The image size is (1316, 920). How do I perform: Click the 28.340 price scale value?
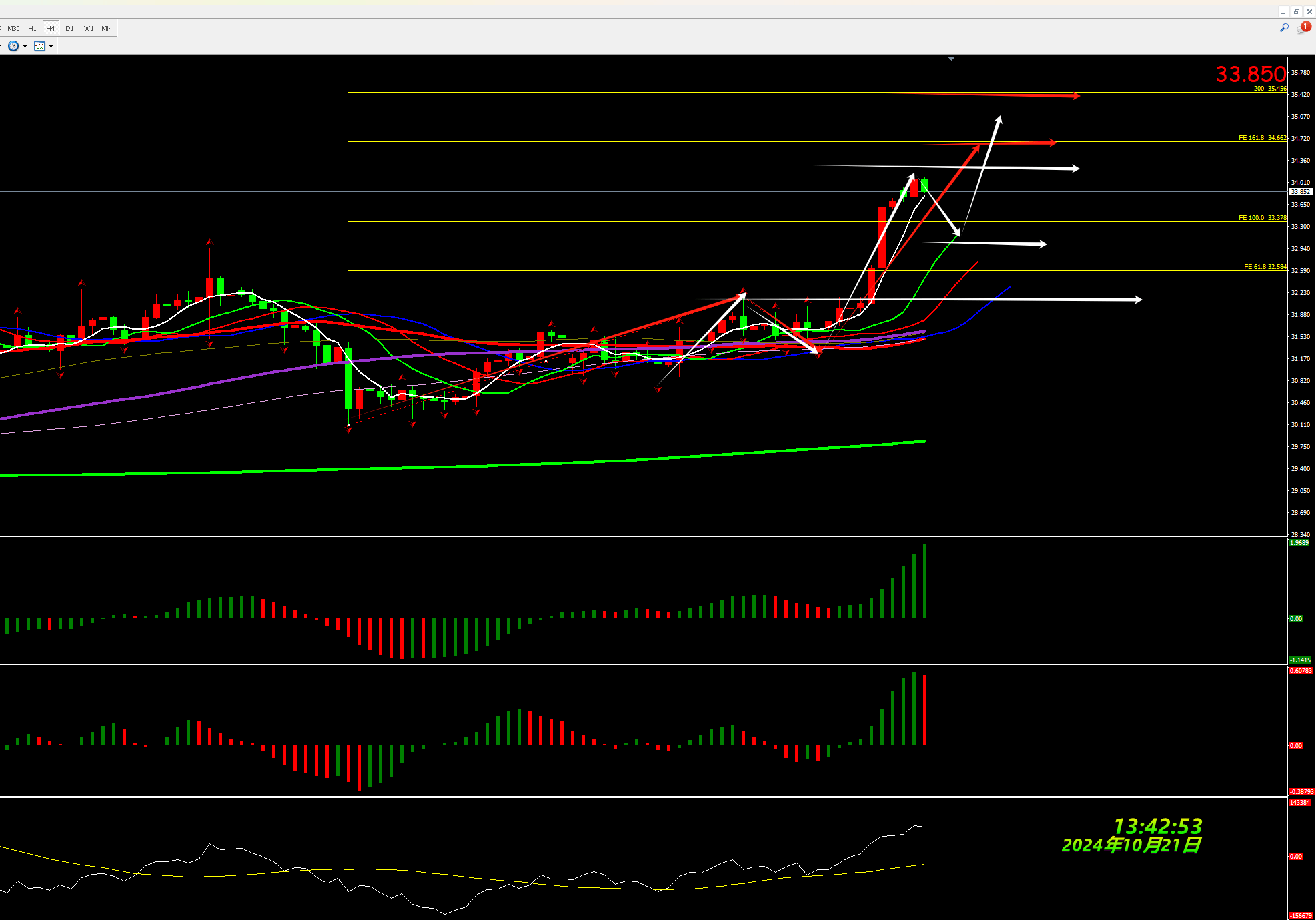click(x=1301, y=534)
